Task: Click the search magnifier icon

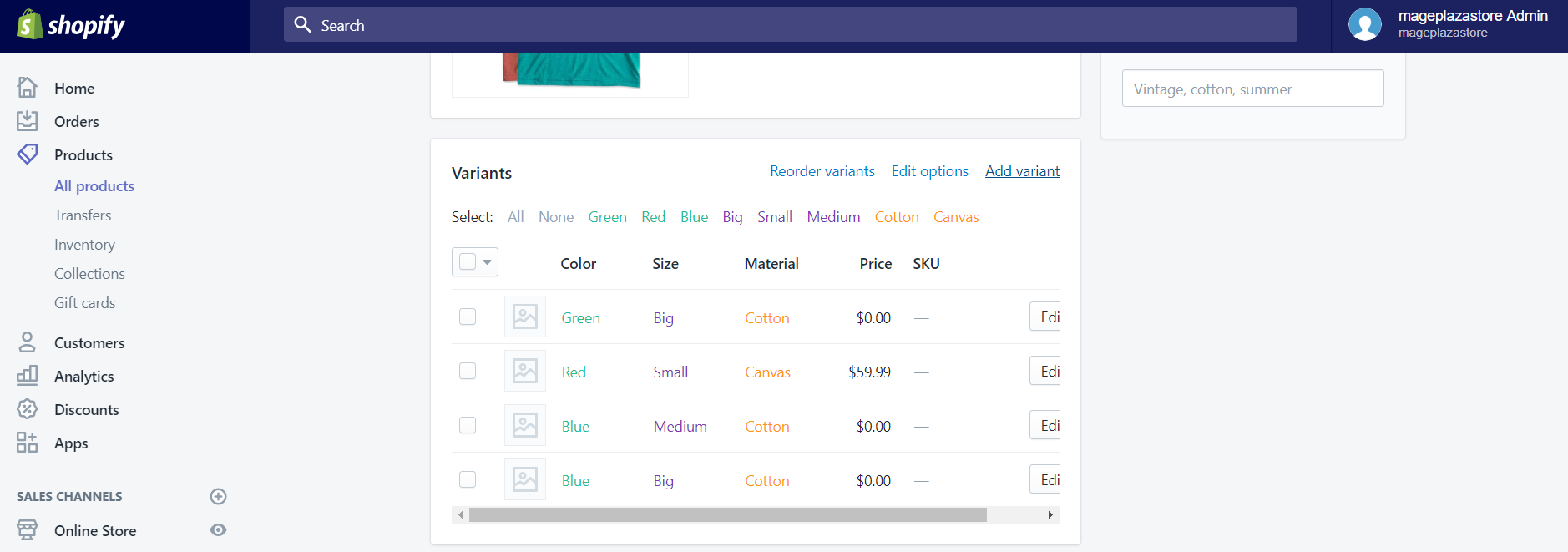Action: pos(302,24)
